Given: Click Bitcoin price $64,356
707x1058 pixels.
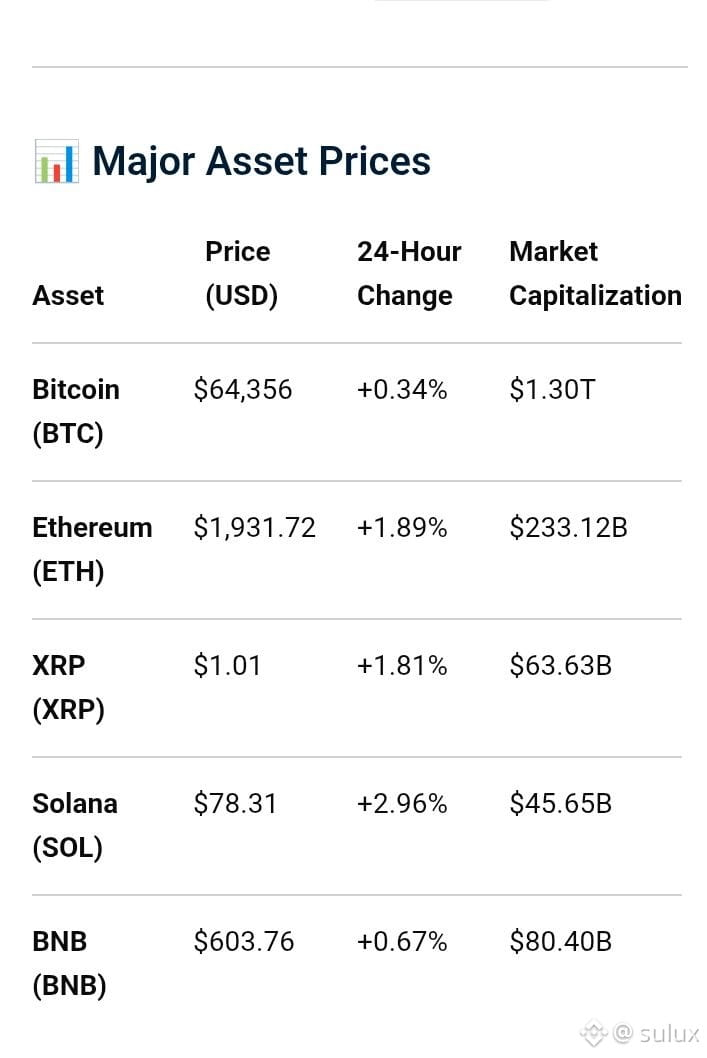Looking at the screenshot, I should (243, 390).
